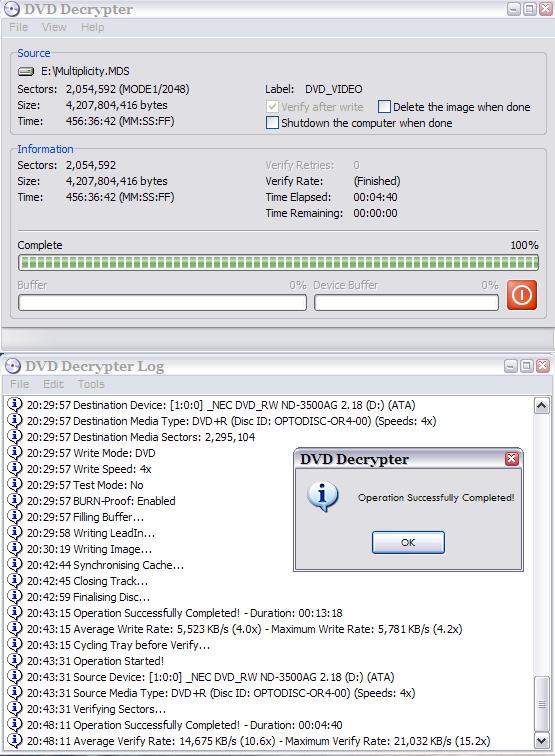Click the log scrollbar down arrow
Screen dimensions: 555x756
point(541,740)
